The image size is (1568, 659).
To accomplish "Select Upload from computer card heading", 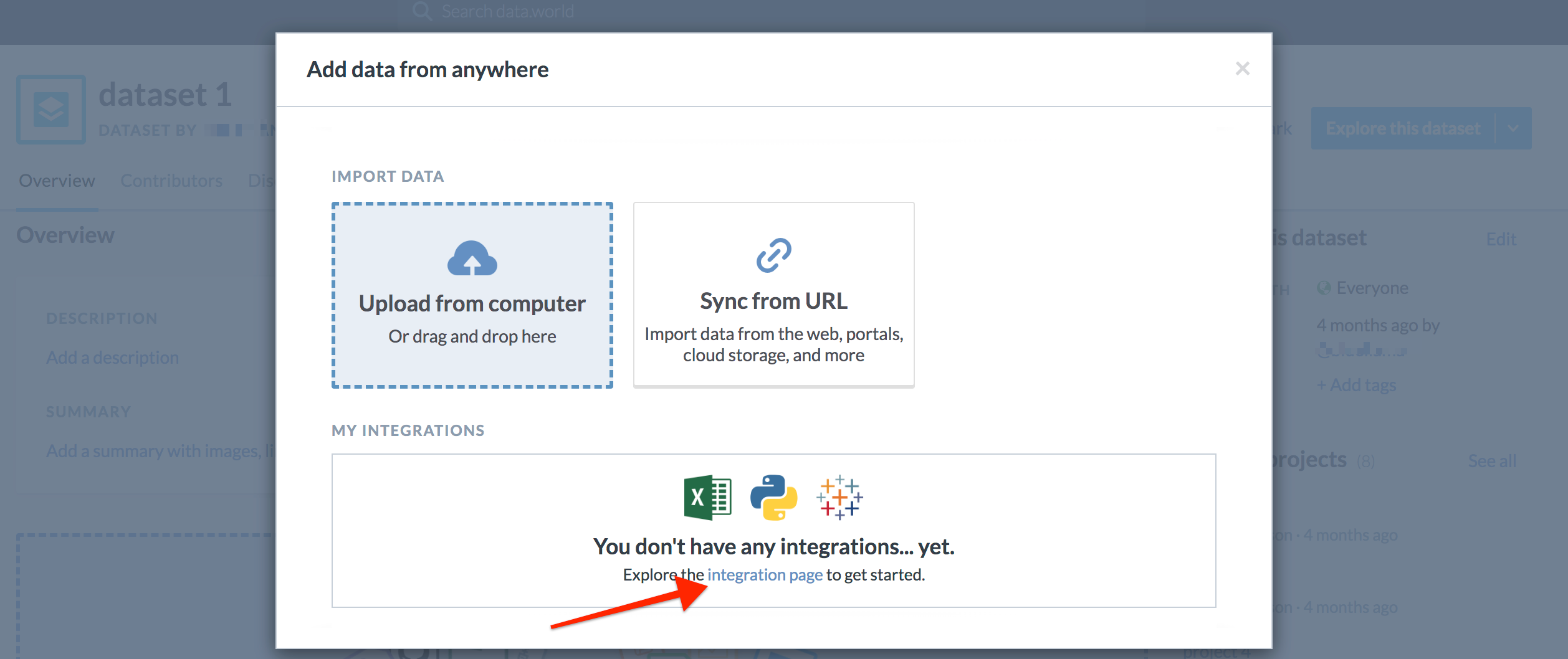I will pos(472,303).
